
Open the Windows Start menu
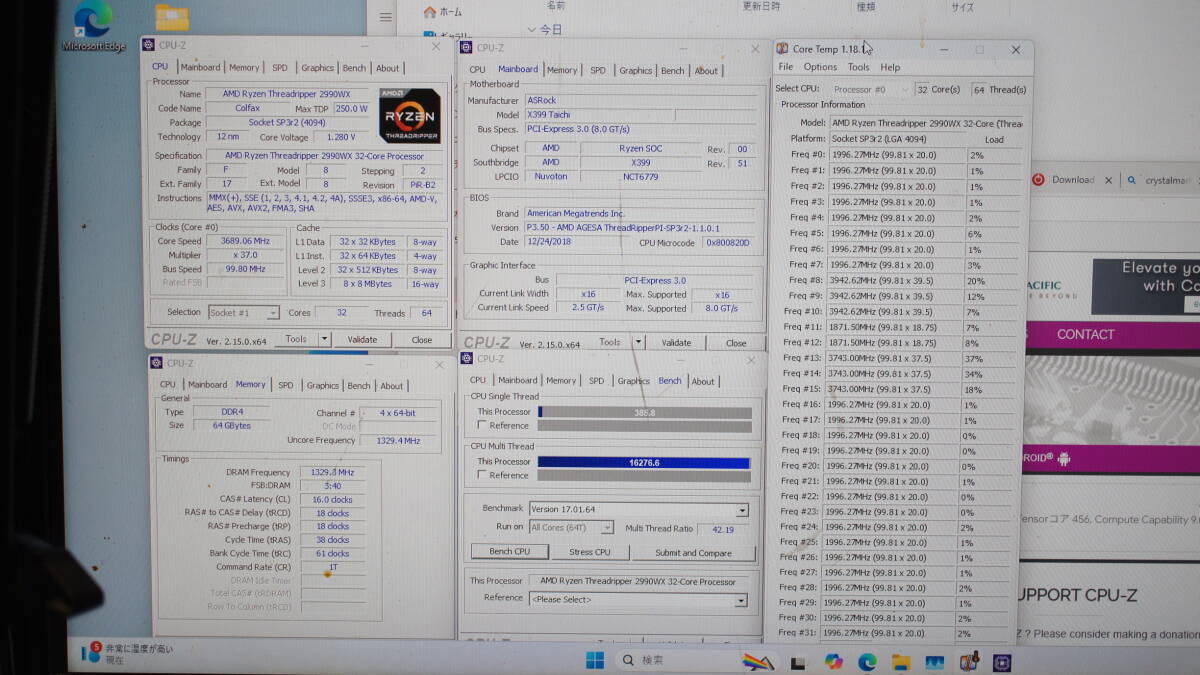(595, 660)
